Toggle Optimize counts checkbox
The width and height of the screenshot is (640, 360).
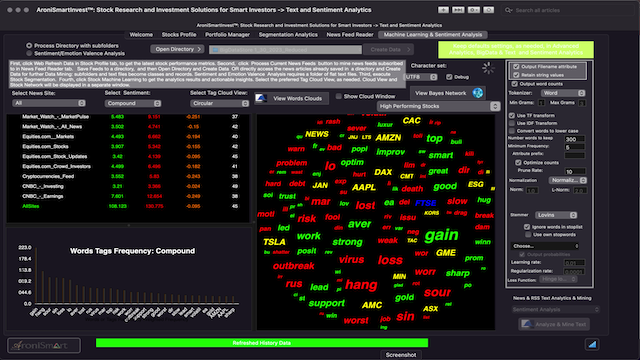coord(518,162)
